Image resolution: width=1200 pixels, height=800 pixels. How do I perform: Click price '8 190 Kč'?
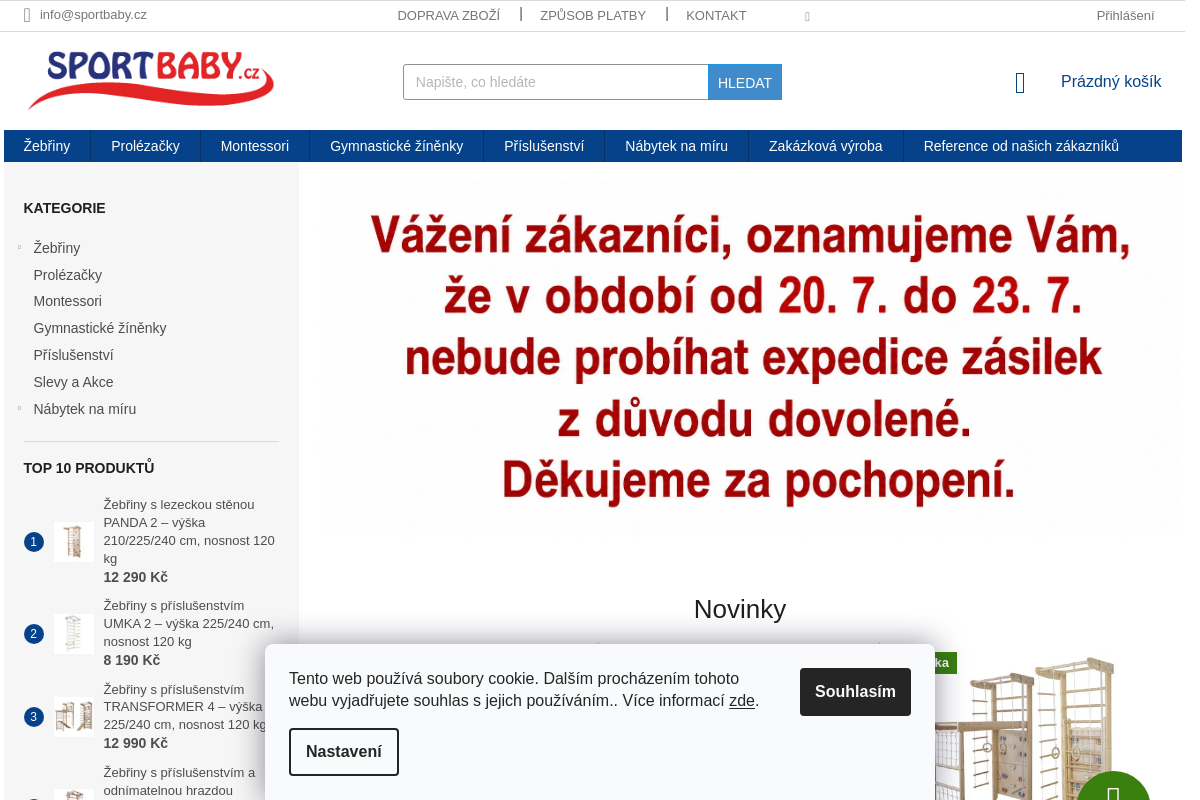pos(132,660)
